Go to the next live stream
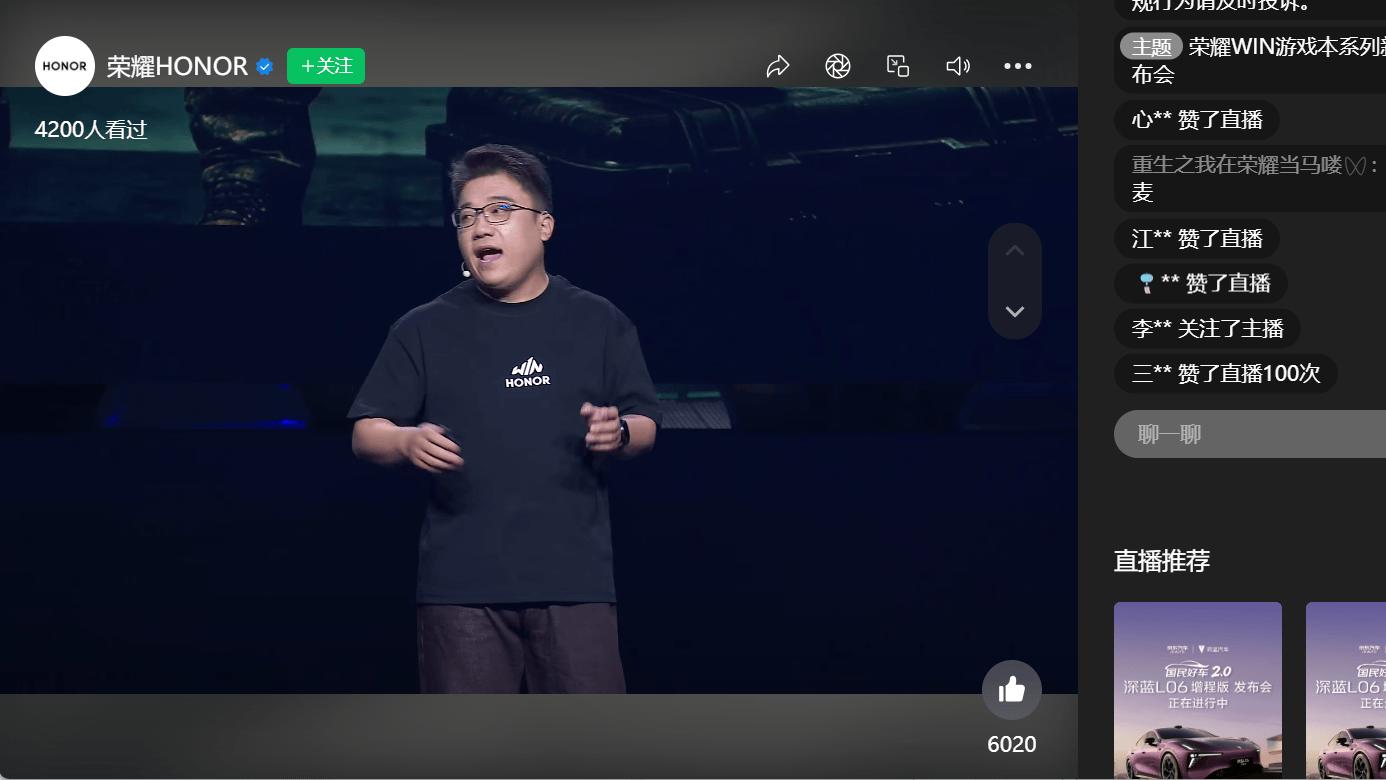The image size is (1386, 780). [x=1015, y=311]
